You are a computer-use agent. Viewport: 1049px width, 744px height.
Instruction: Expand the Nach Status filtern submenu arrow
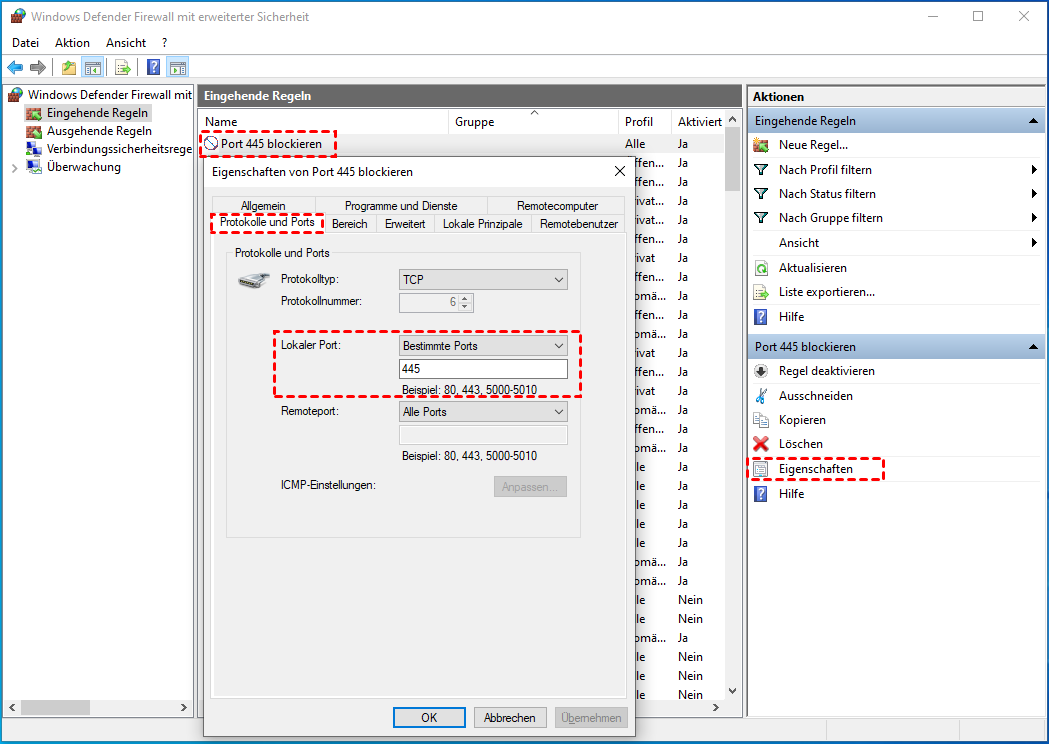pyautogui.click(x=1034, y=194)
